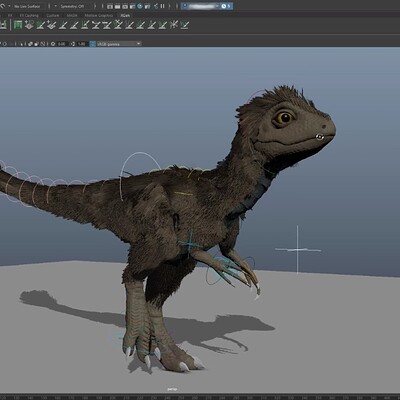Switch to the Custom shelf tab
The width and height of the screenshot is (400, 400).
[53, 15]
